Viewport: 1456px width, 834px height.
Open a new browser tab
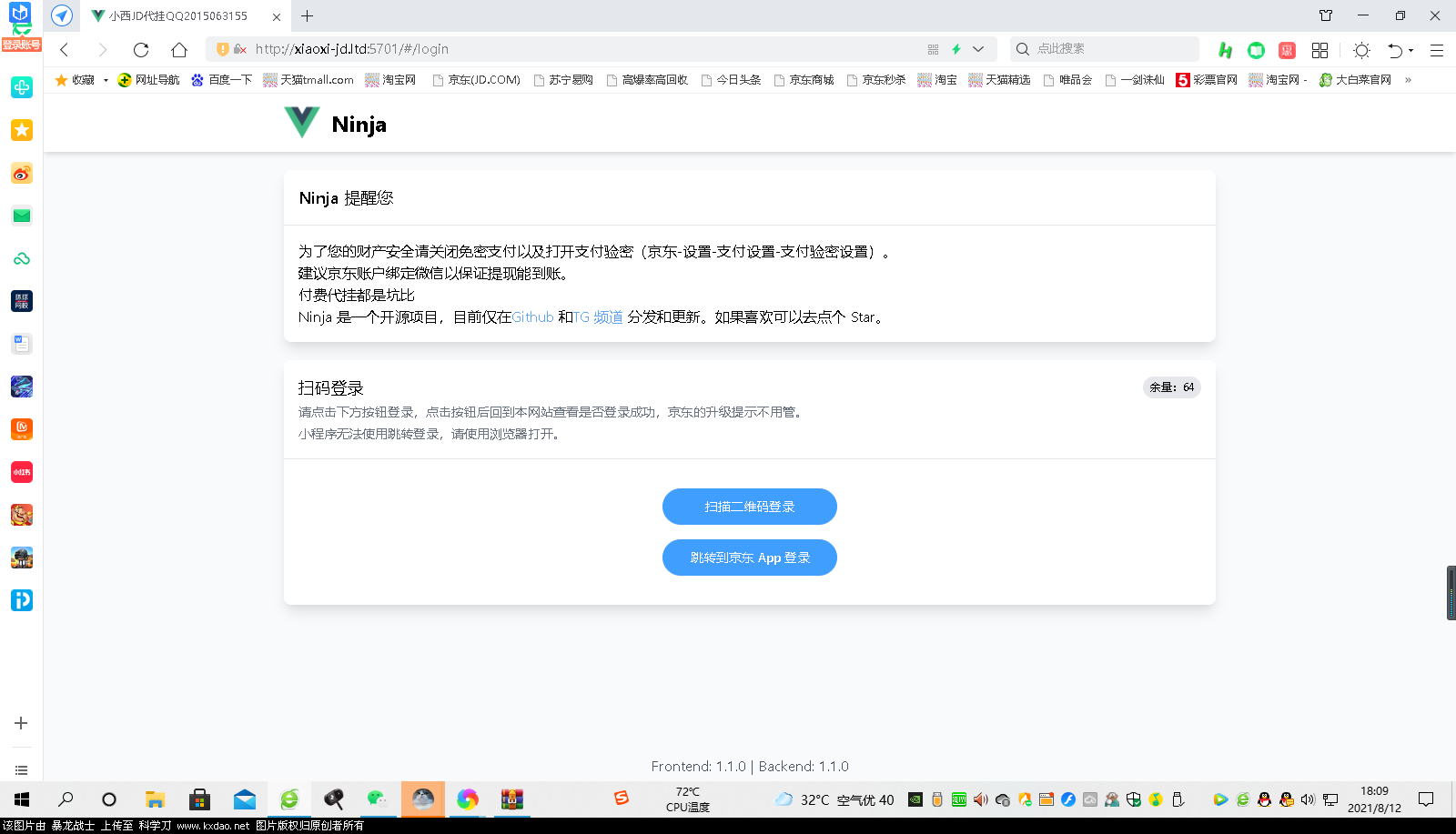308,15
